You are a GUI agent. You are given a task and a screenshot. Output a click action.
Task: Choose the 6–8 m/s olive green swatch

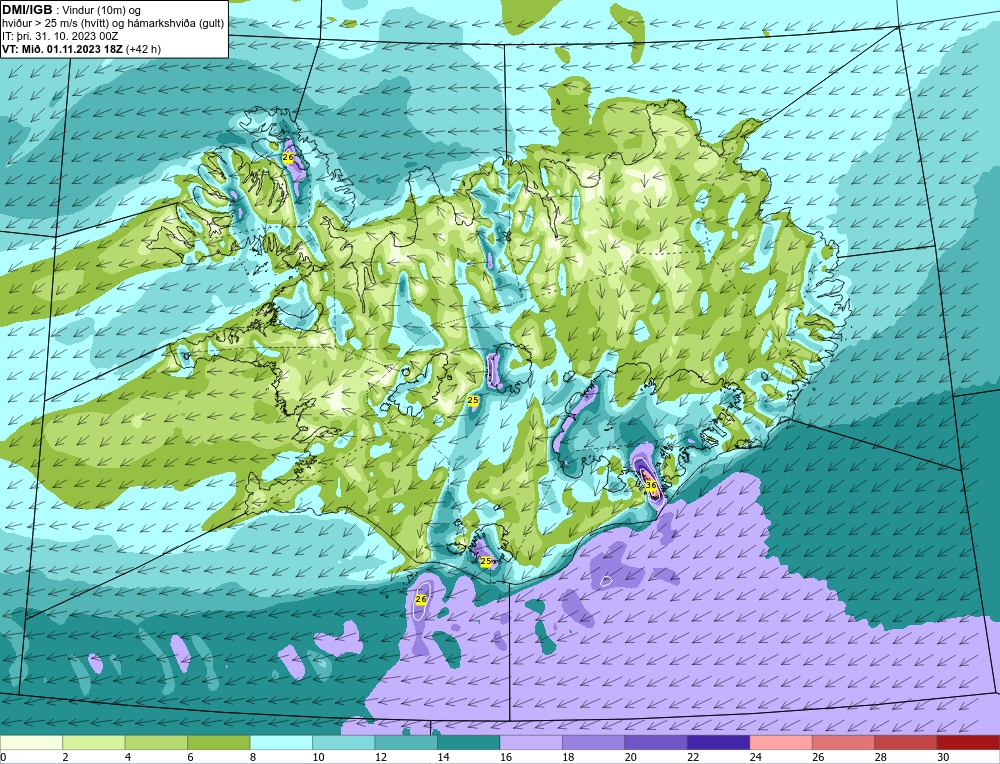click(219, 742)
